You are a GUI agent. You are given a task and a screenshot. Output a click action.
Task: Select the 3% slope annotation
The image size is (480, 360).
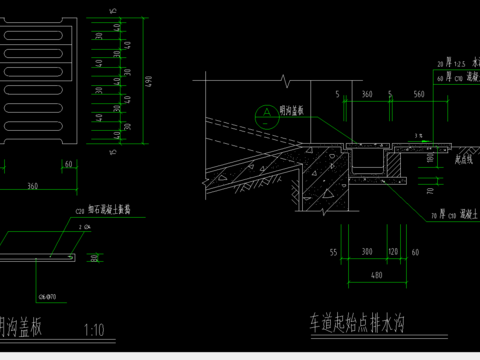pos(419,136)
